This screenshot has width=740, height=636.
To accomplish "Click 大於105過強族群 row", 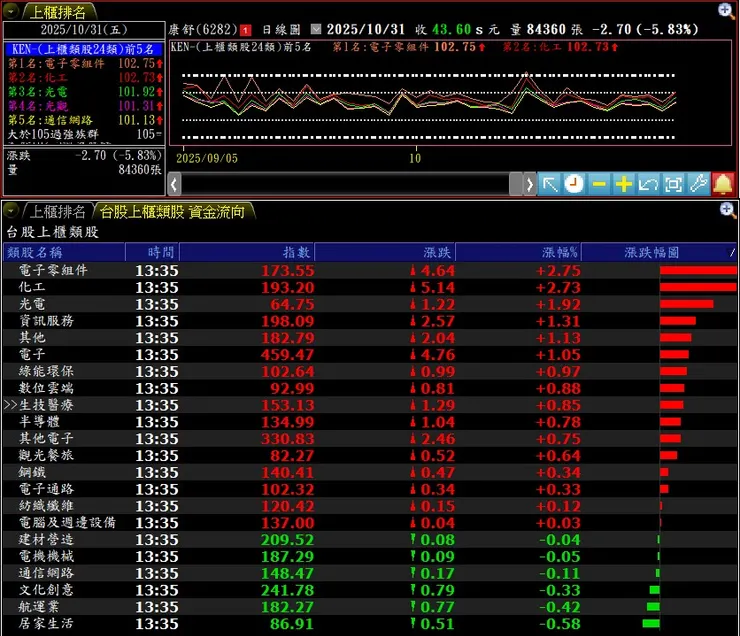I will coord(84,134).
